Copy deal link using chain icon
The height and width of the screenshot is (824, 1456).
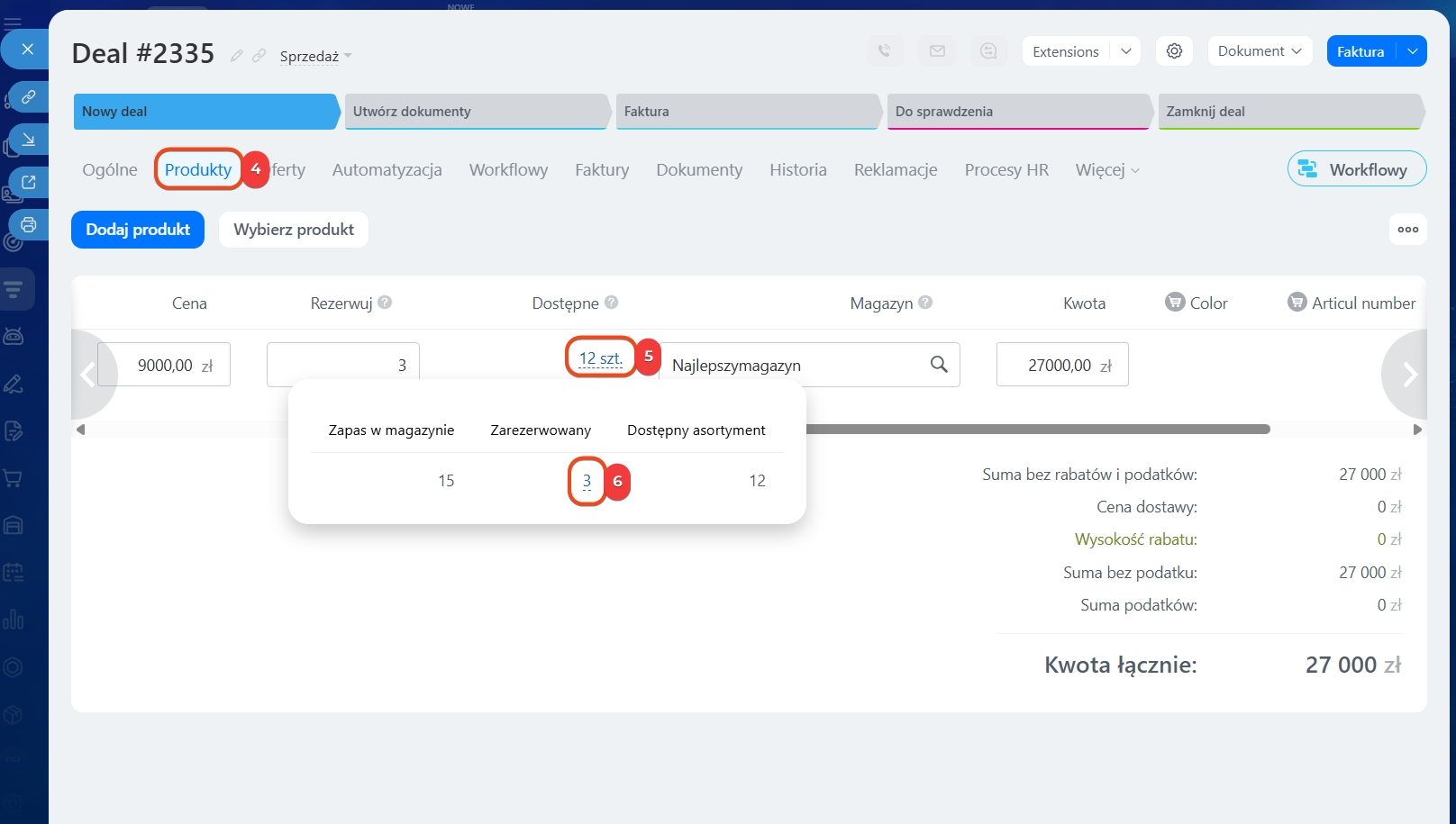tap(259, 56)
